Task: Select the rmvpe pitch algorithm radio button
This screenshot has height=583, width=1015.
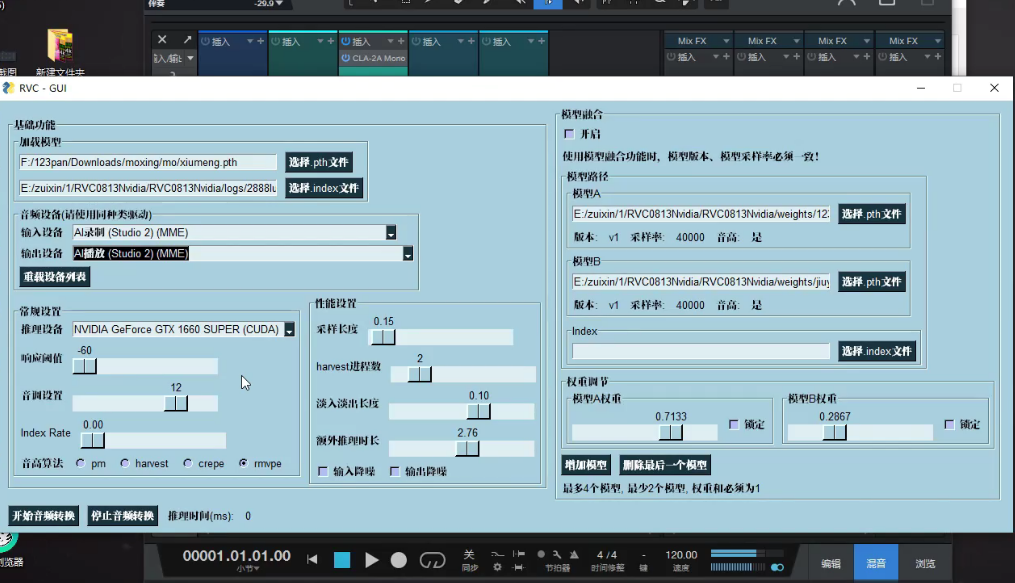Action: click(x=243, y=462)
